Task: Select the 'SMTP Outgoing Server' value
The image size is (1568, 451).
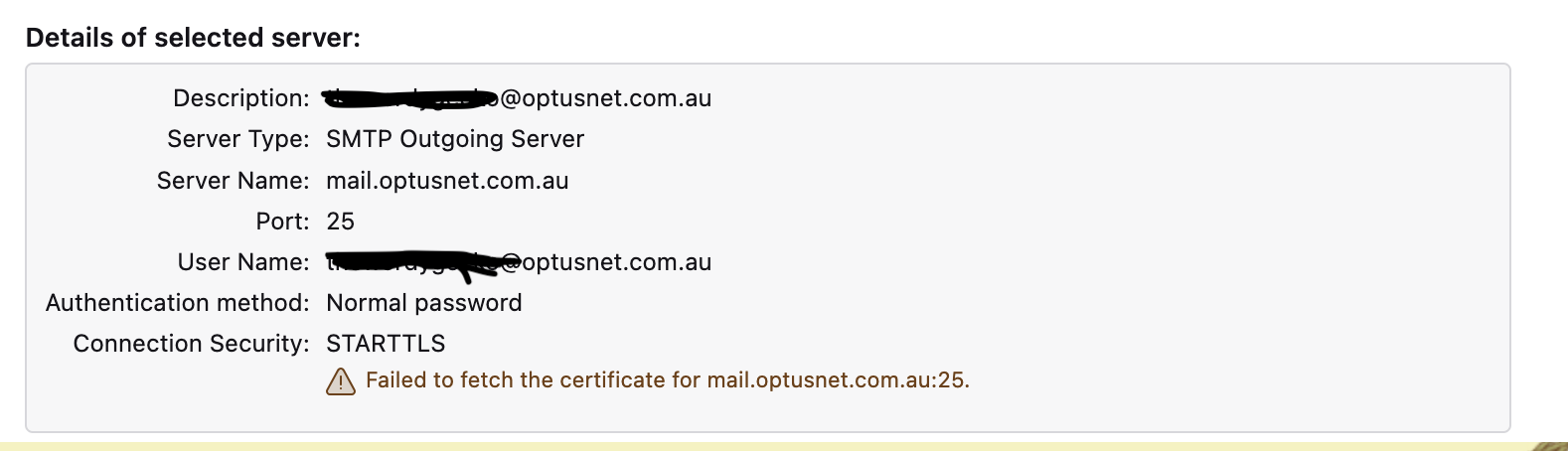Action: 454,139
